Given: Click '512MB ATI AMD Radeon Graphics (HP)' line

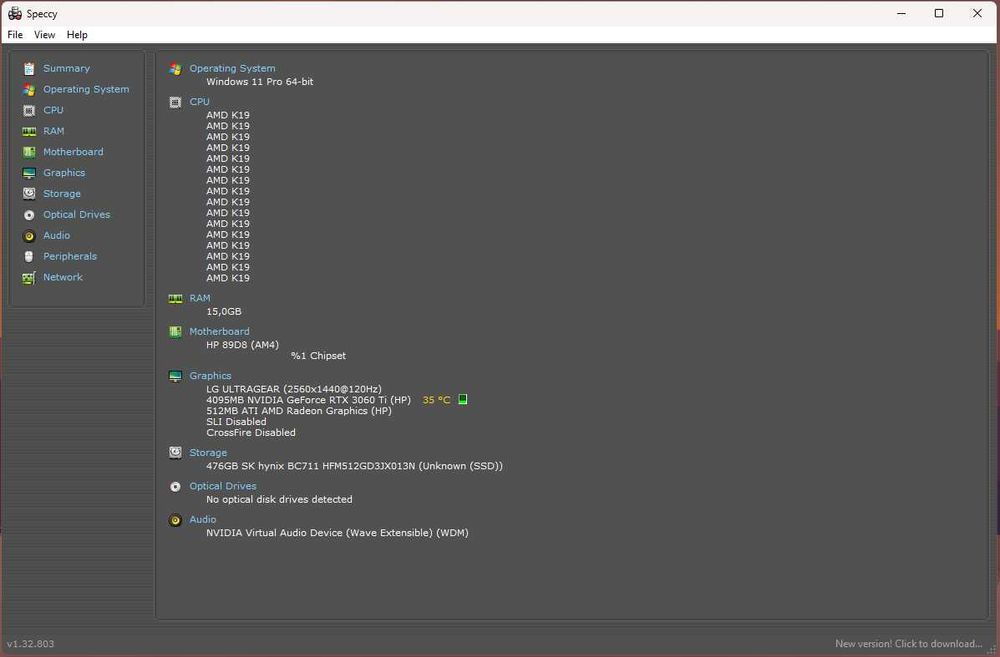Looking at the screenshot, I should click(x=299, y=411).
